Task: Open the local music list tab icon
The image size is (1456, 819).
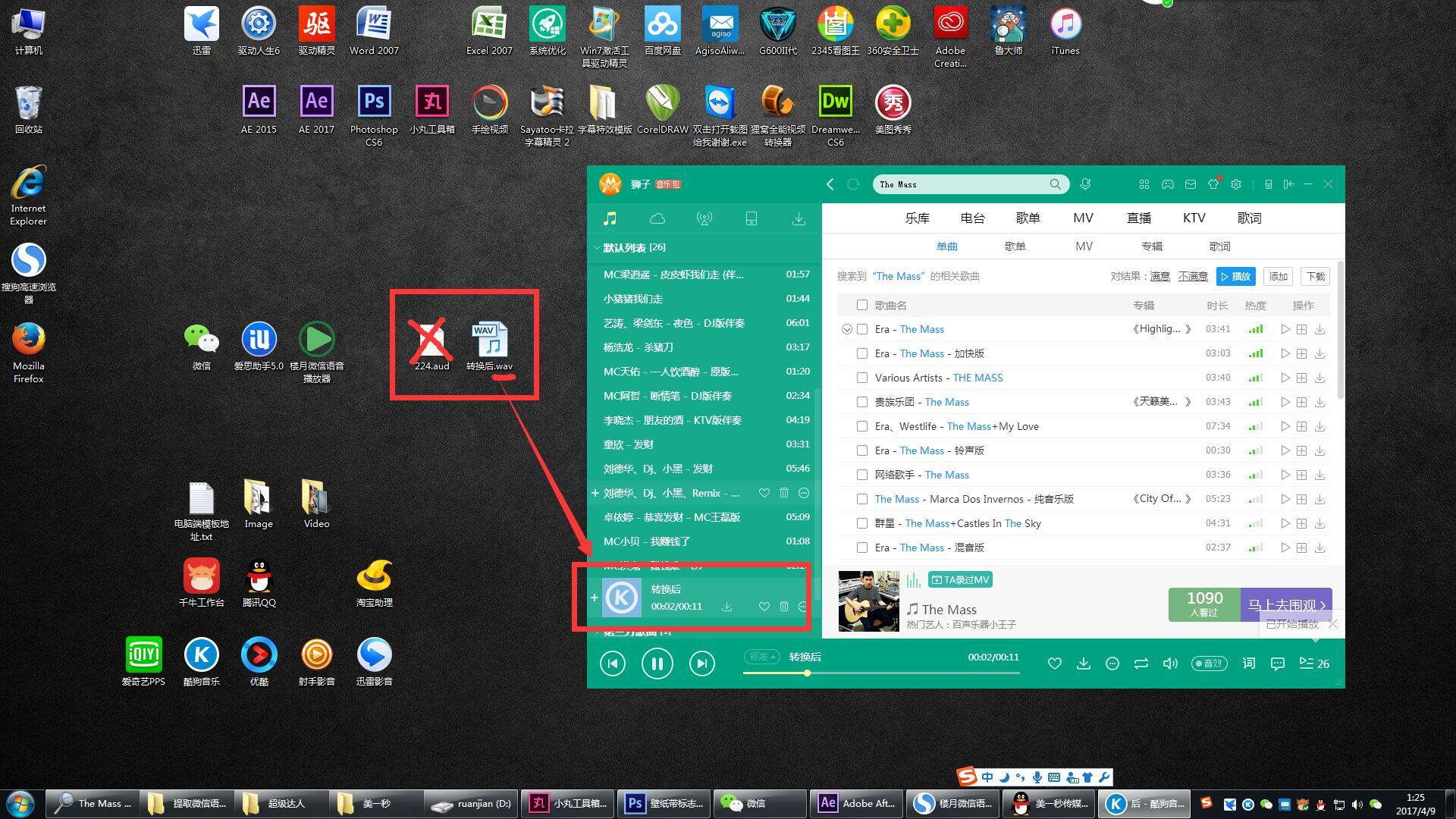Action: point(610,219)
